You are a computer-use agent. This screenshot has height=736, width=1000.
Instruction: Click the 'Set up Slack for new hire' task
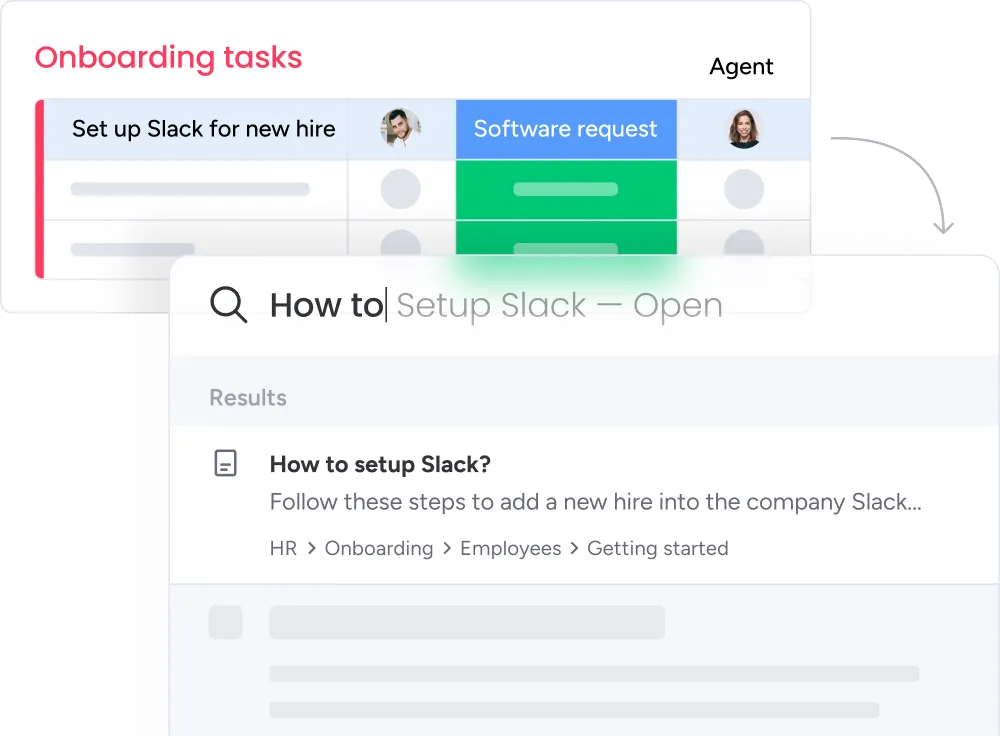pyautogui.click(x=203, y=129)
